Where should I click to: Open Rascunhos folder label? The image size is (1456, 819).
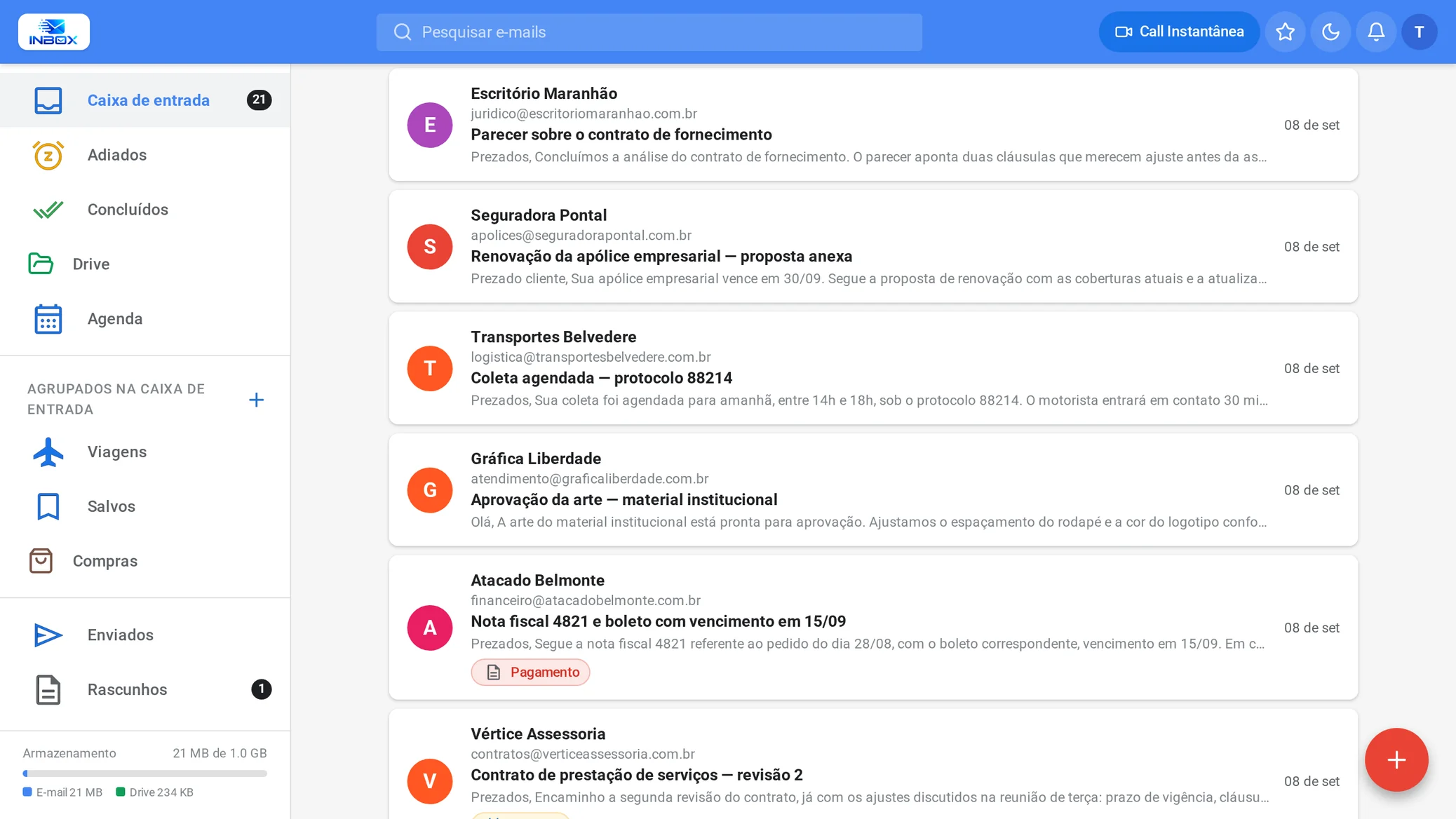[127, 690]
